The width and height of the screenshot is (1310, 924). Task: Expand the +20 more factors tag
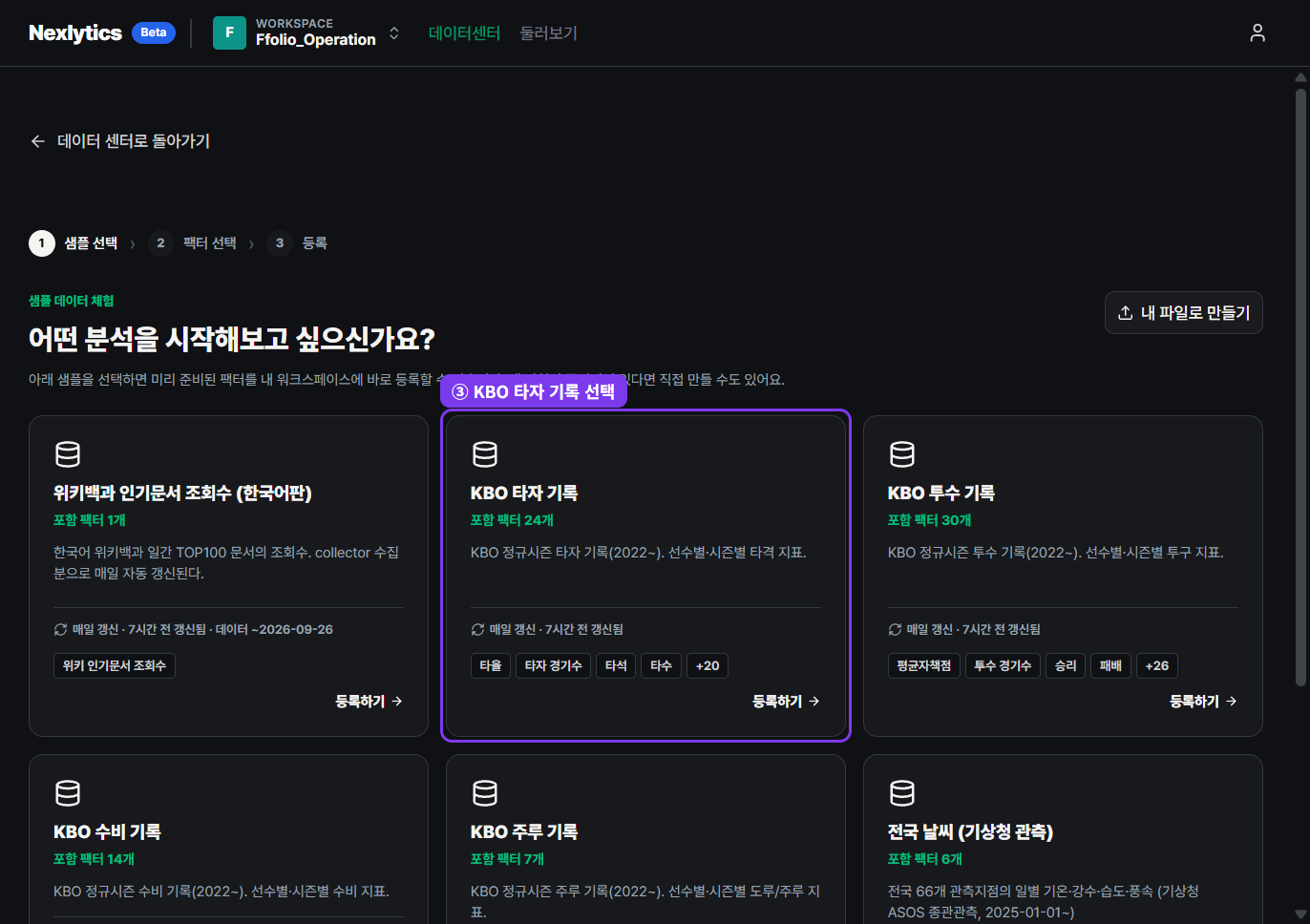coord(708,665)
